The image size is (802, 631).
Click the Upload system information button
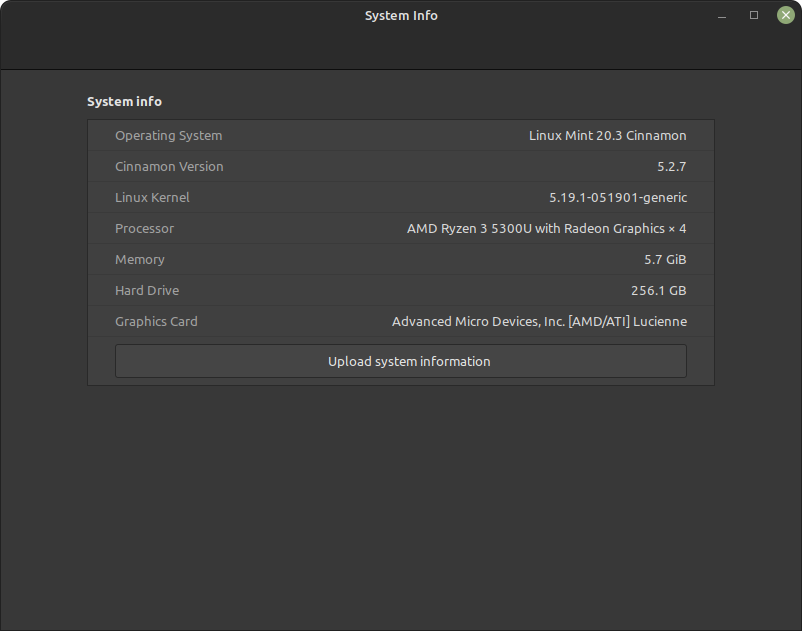400,361
